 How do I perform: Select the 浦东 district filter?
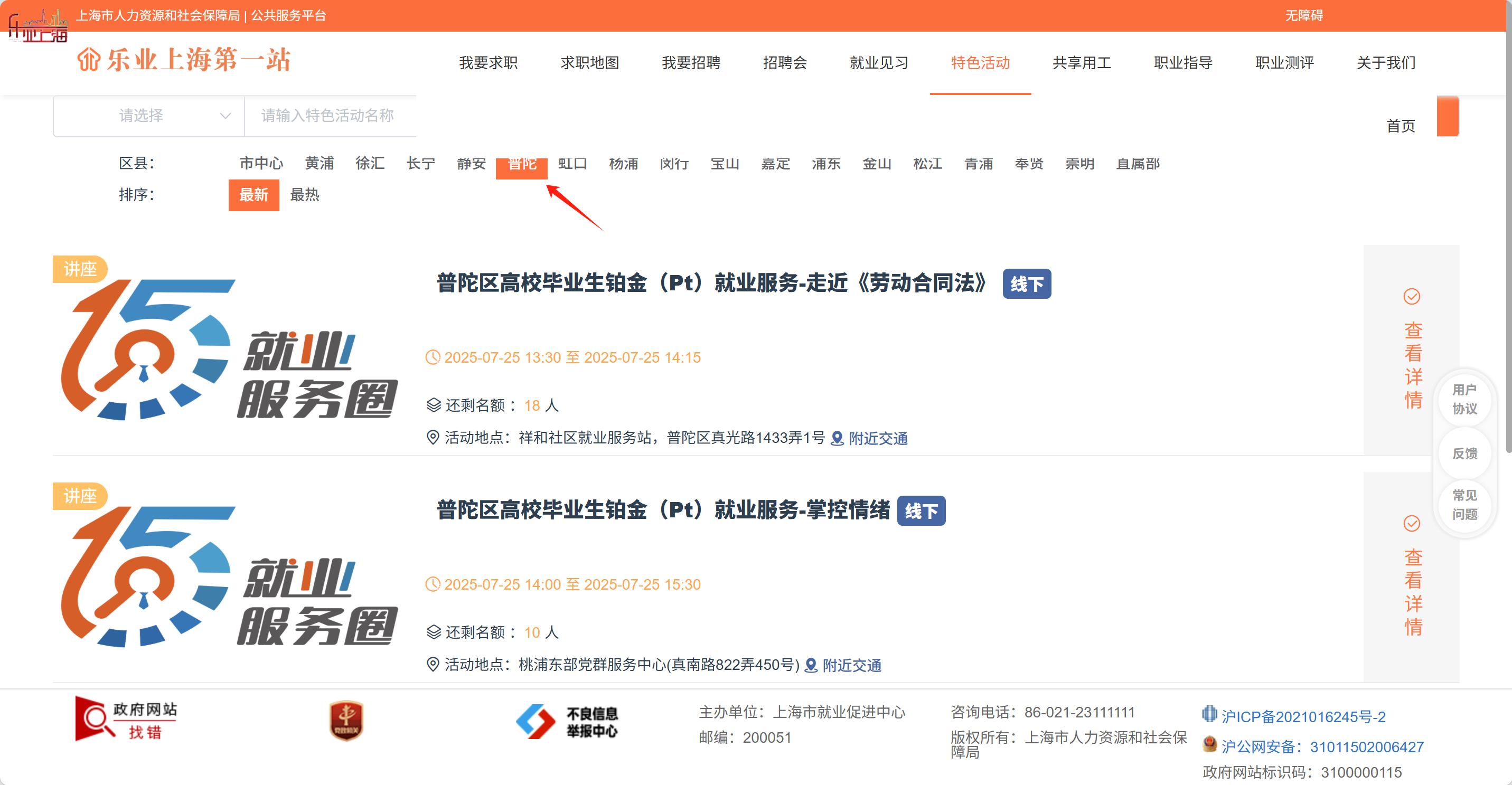pyautogui.click(x=826, y=164)
